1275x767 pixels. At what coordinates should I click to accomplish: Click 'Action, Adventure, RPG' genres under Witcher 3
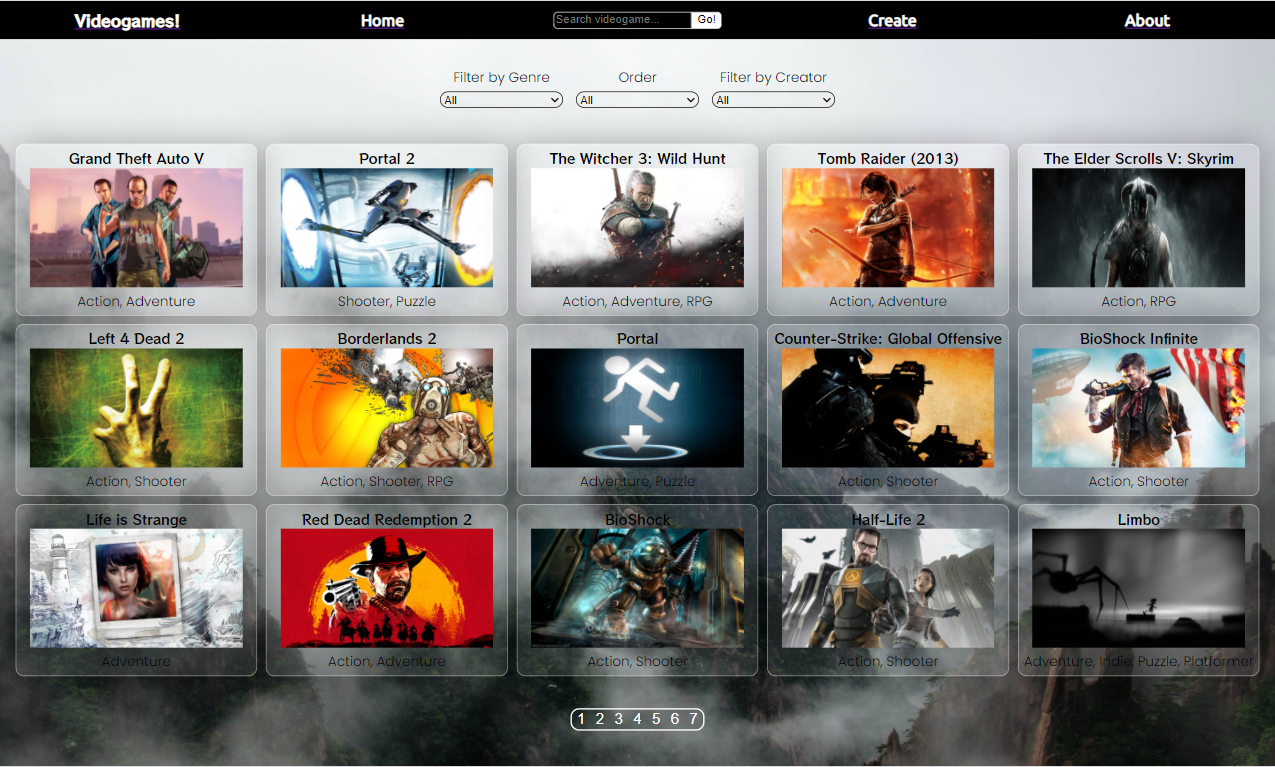[637, 301]
